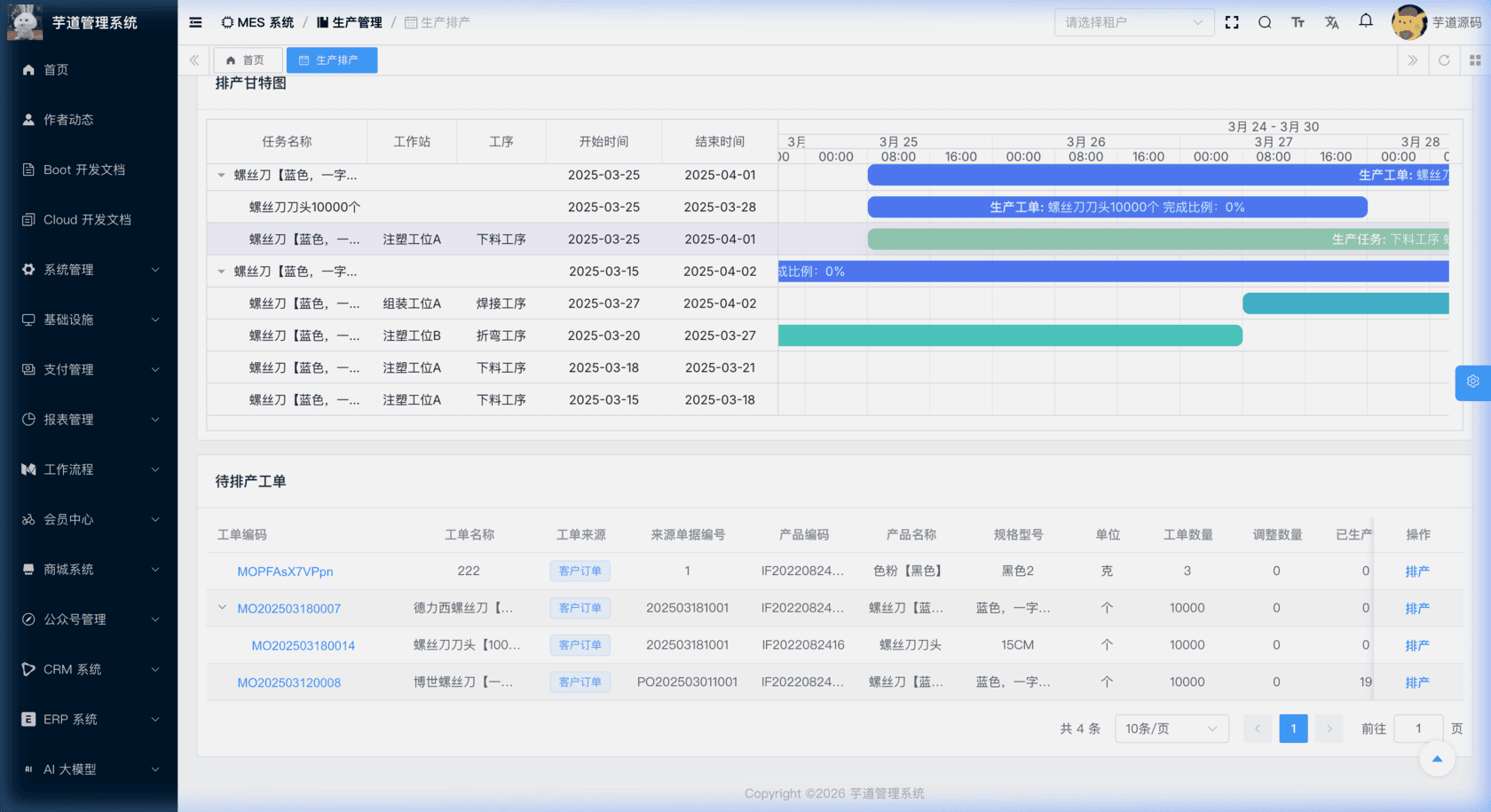Open work order link MO202503120008
The width and height of the screenshot is (1491, 812).
click(288, 682)
